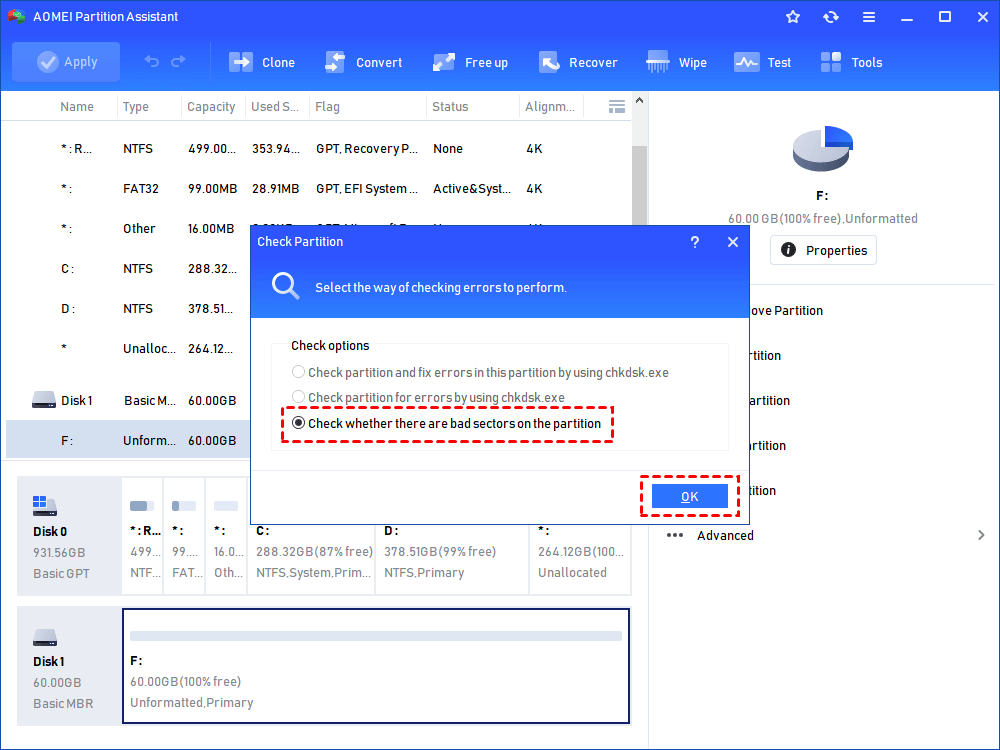
Task: Open Properties of partition F:
Action: [823, 250]
